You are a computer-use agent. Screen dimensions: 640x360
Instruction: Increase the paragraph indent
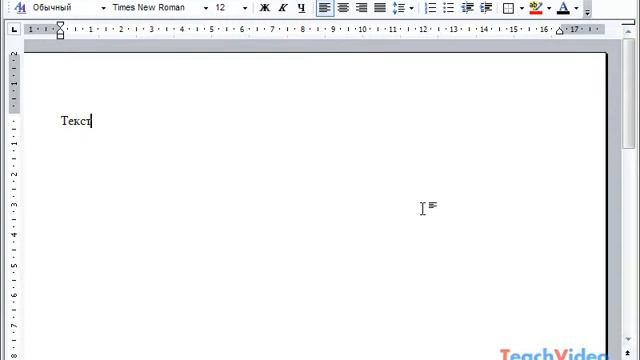(x=486, y=8)
